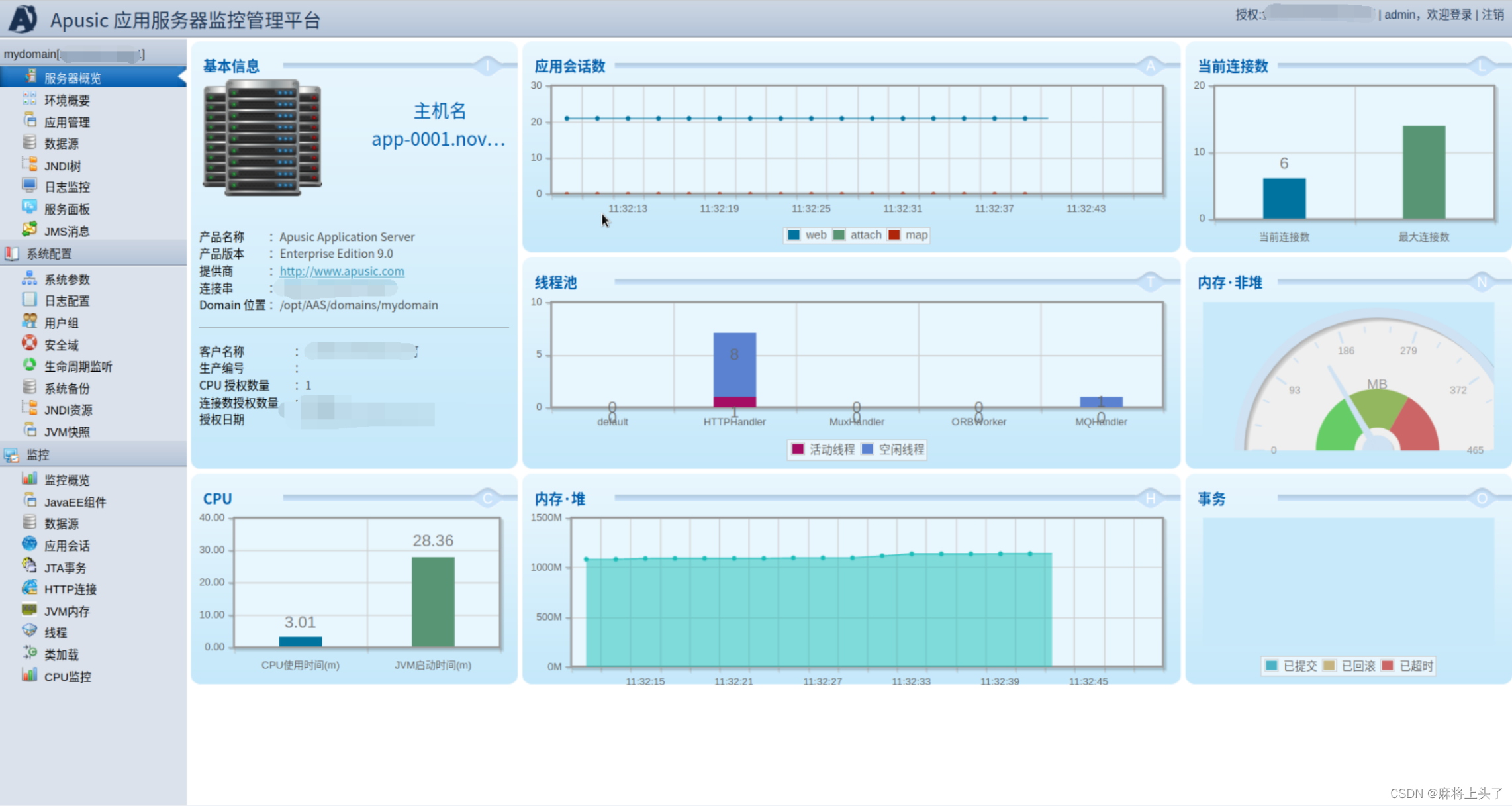
Task: Click the CPU monitor chart icon
Action: click(x=29, y=675)
